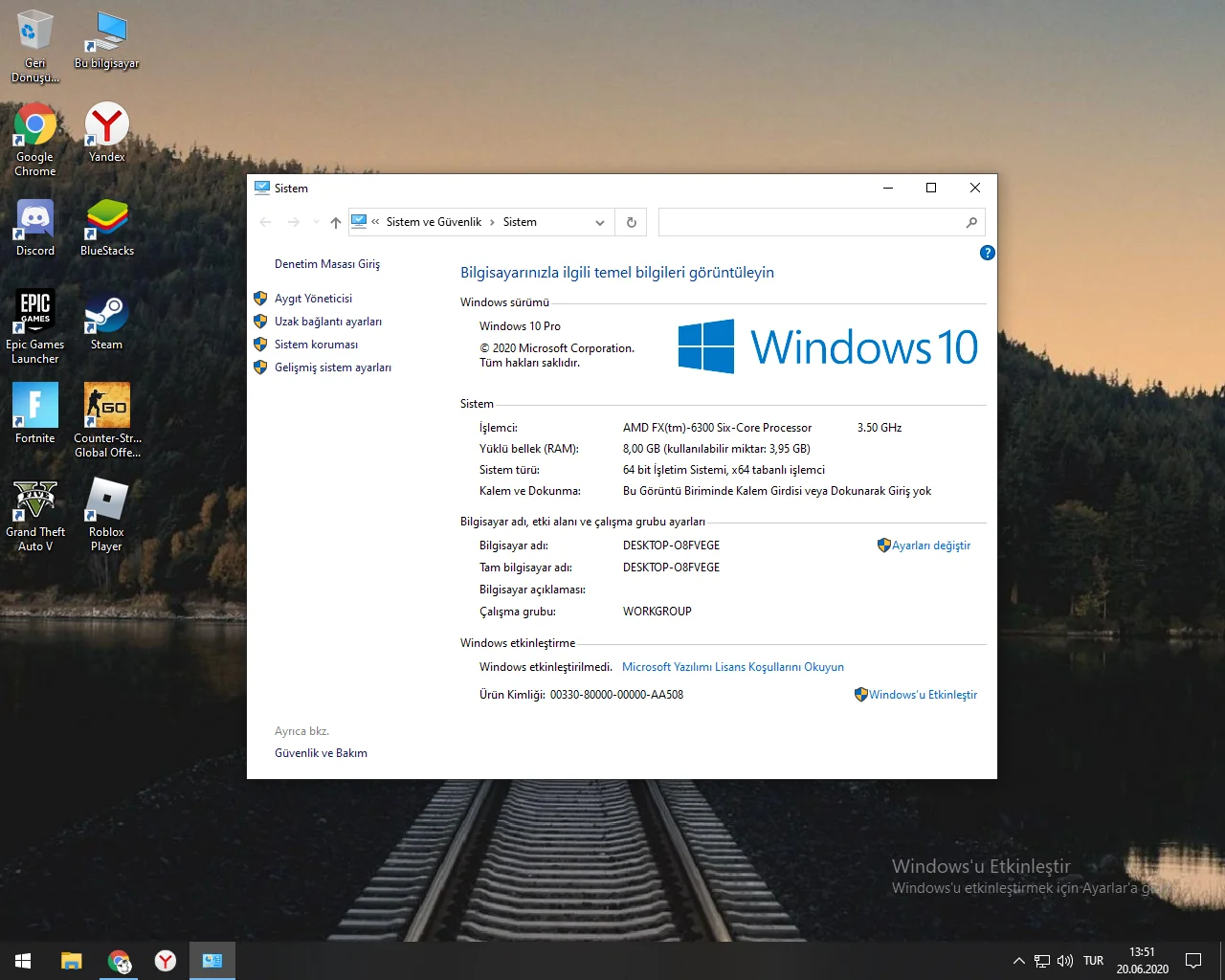
Task: Open Yandex browser from the taskbar
Action: click(166, 961)
